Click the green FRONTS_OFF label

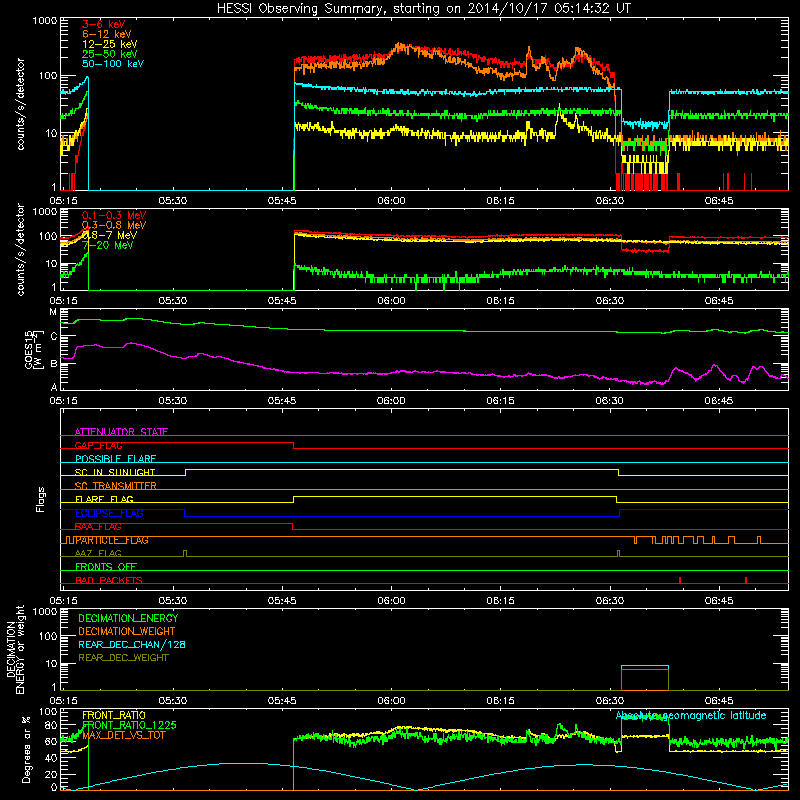tap(106, 567)
